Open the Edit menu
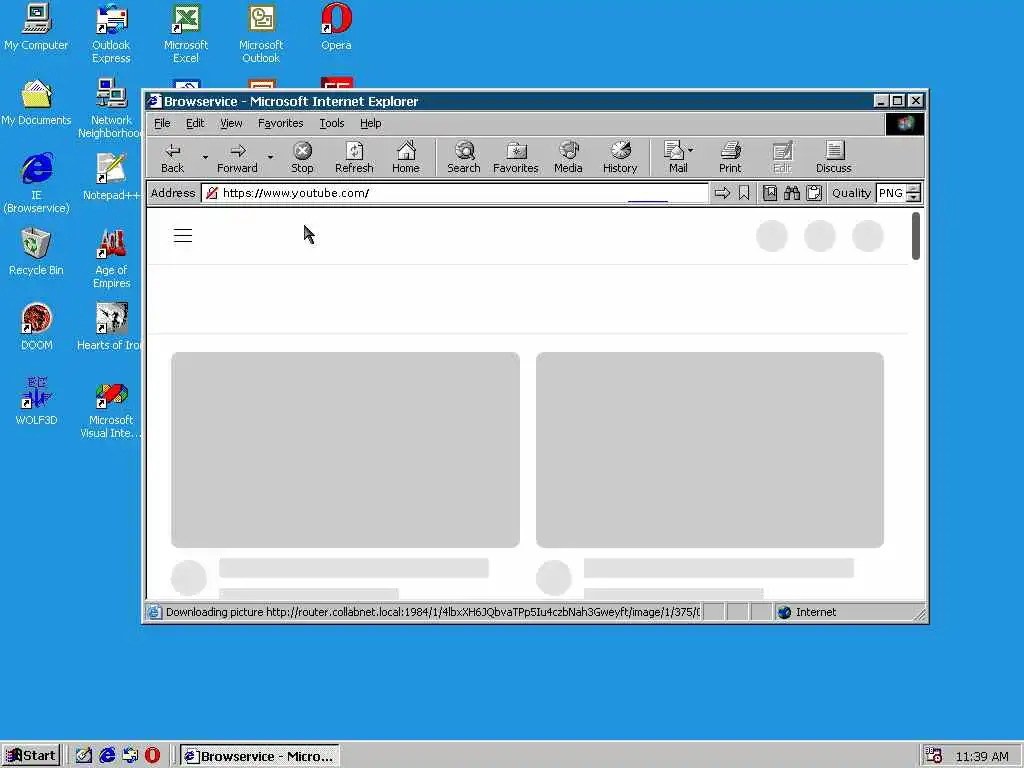 [x=195, y=123]
